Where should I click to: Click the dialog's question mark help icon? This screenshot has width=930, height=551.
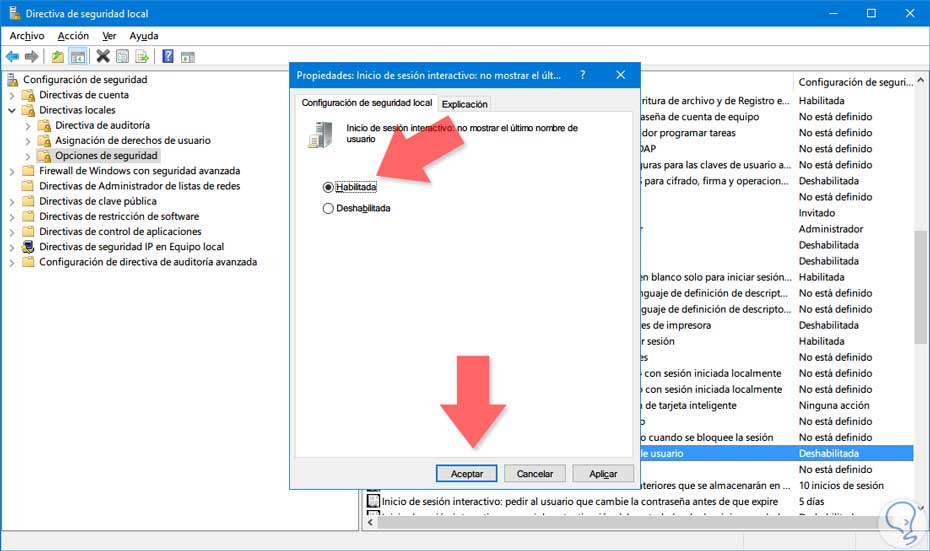pyautogui.click(x=582, y=75)
